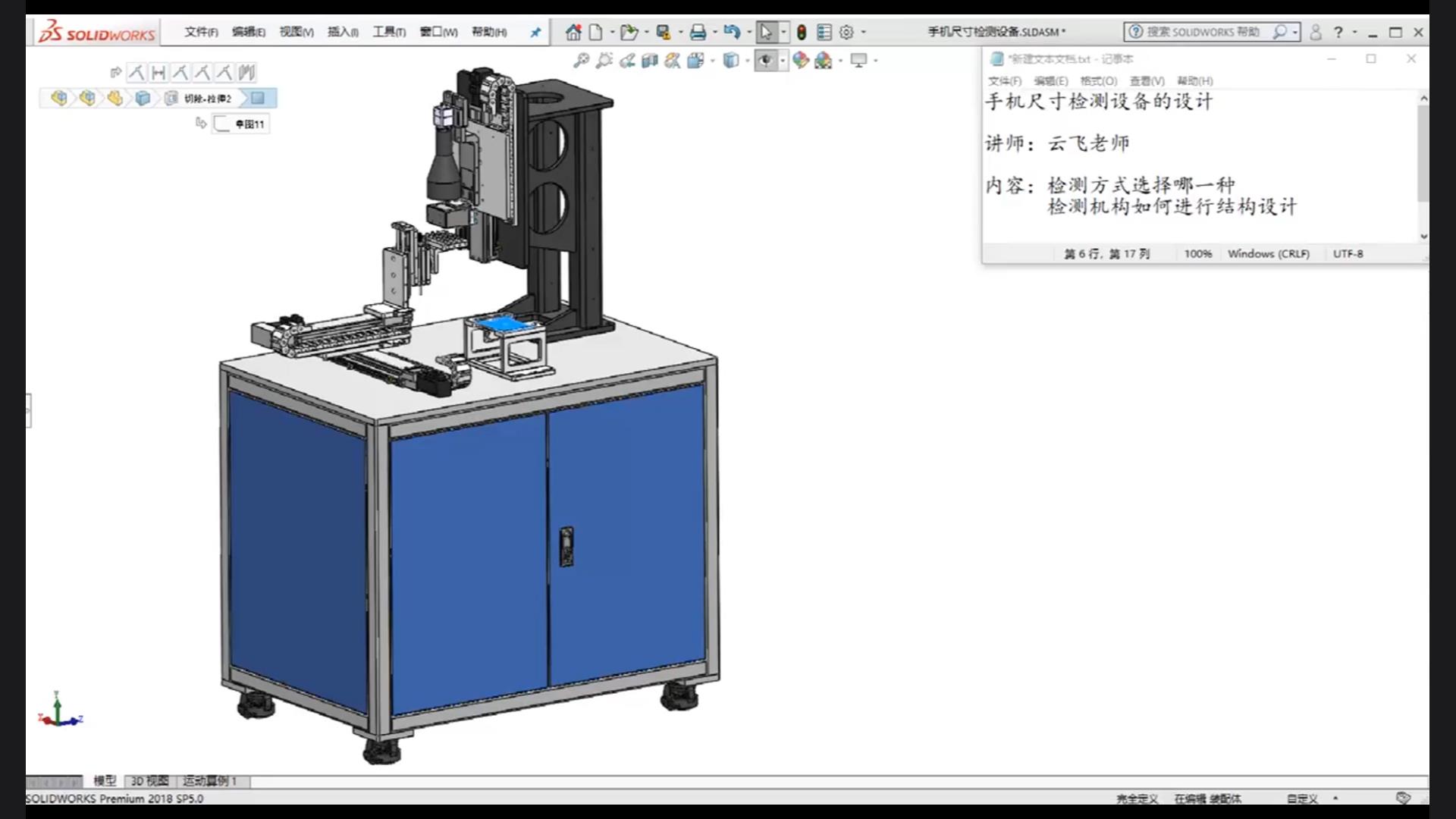Expand the Undo history dropdown arrow
Screen dimensions: 1456x819
point(748,32)
